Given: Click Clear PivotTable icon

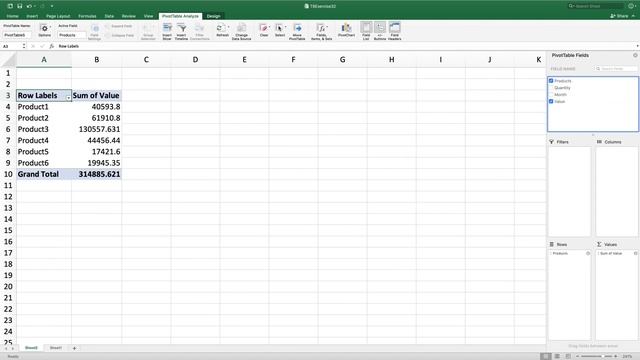Looking at the screenshot, I should pyautogui.click(x=263, y=28).
